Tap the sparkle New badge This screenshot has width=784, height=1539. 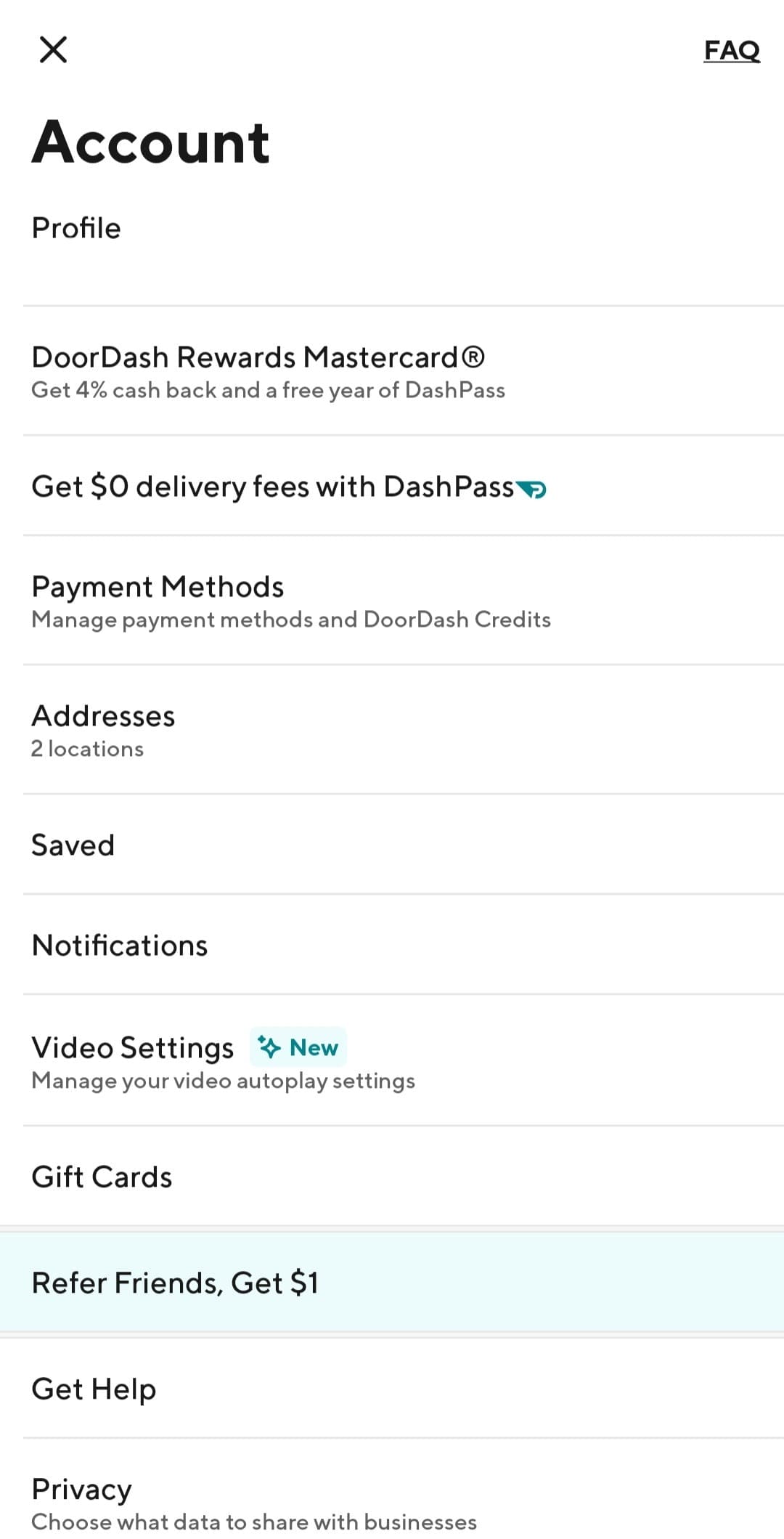(298, 1047)
